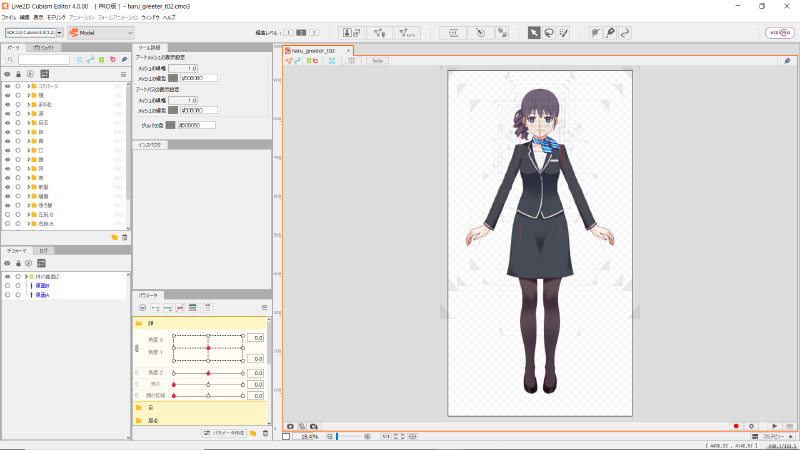Expand the コアパーツ folder
Image resolution: width=800 pixels, height=450 pixels.
[x=29, y=86]
